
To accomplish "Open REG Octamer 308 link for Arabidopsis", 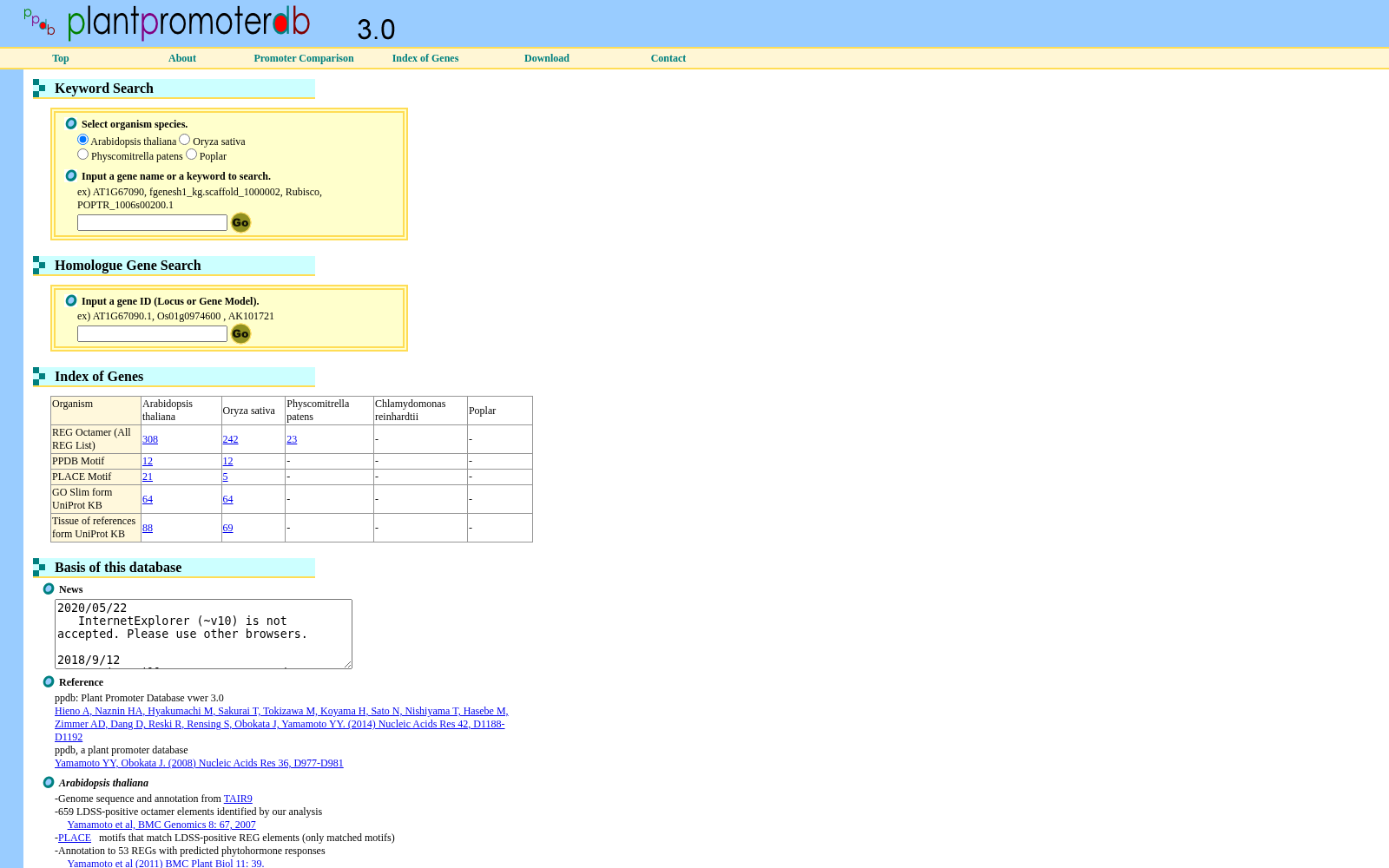I will (x=150, y=439).
